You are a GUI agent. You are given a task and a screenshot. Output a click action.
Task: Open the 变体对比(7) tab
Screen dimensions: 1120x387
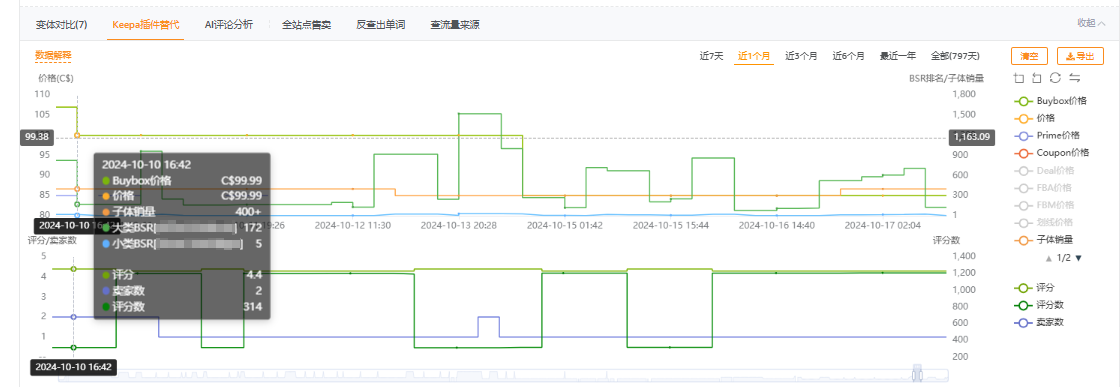[x=61, y=24]
